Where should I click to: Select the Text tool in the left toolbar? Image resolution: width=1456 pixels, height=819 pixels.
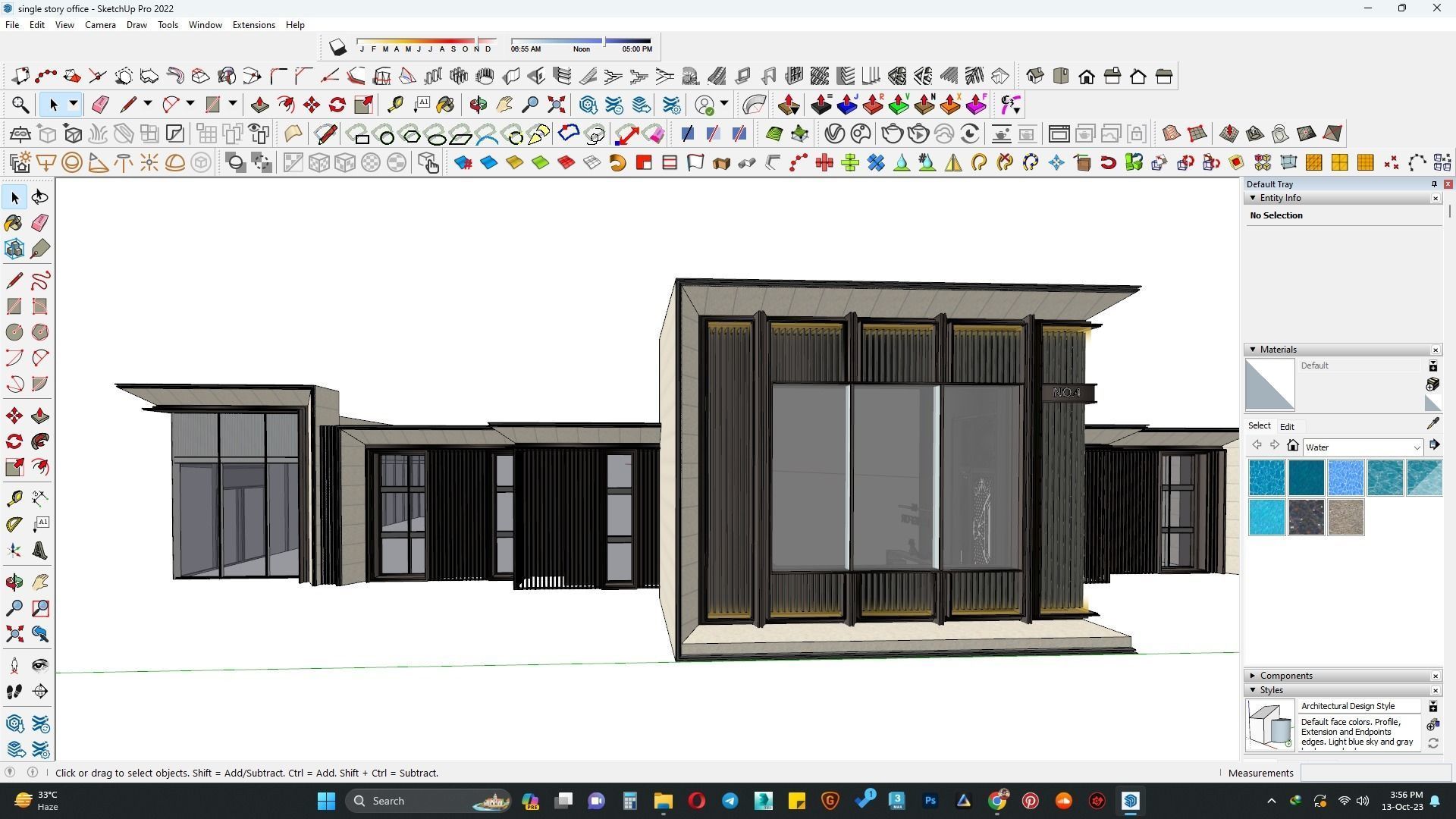click(41, 522)
